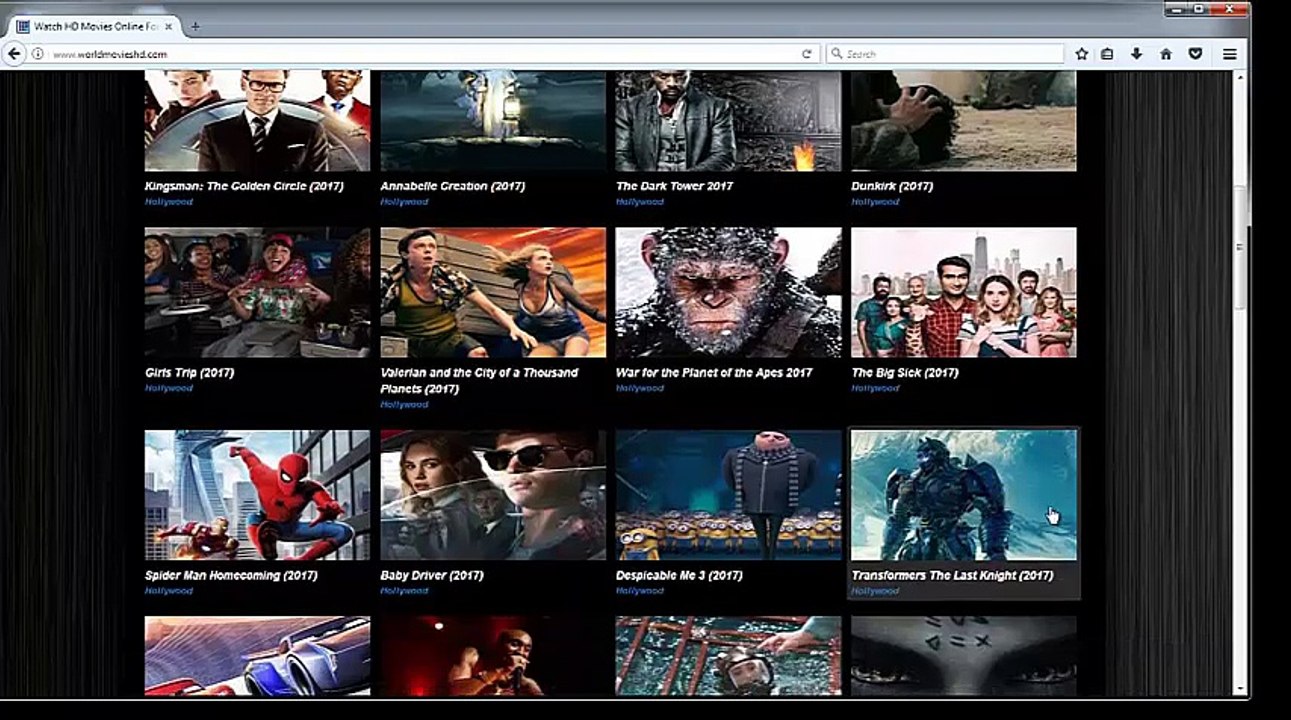Viewport: 1291px width, 720px height.
Task: Click the War for the Planet of the Apes title
Action: [x=715, y=373]
